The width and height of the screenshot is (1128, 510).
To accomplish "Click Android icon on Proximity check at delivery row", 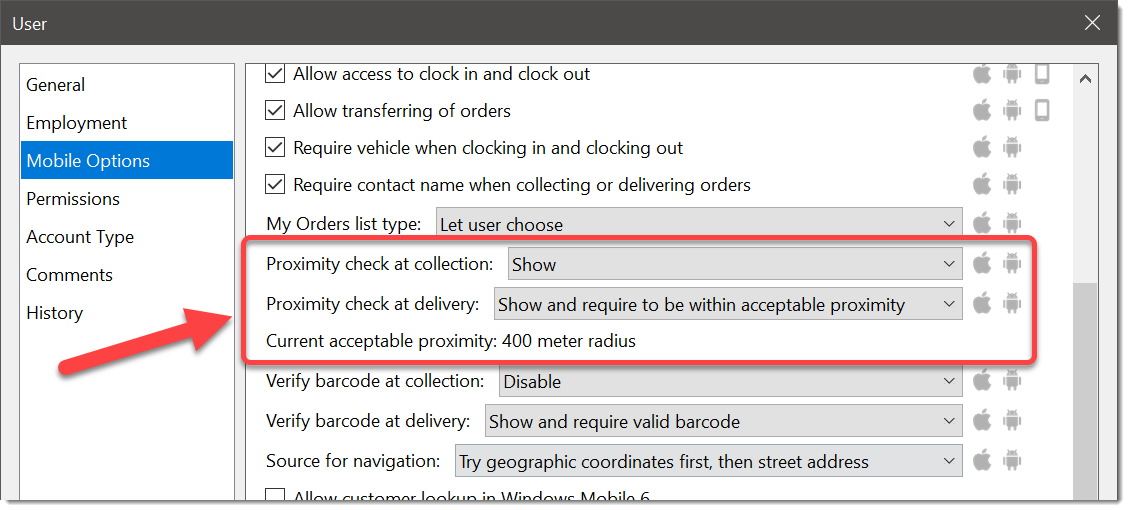I will point(1011,303).
